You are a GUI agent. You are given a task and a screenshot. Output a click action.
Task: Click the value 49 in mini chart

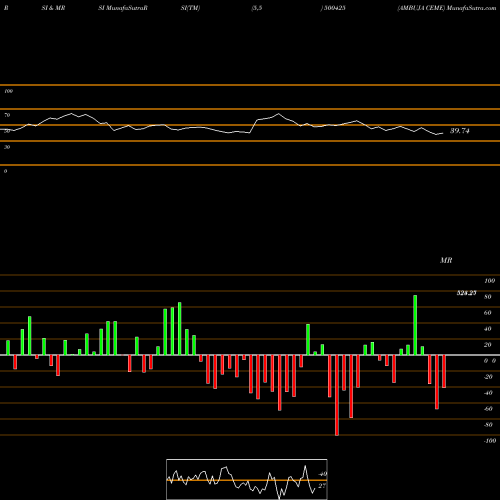323,474
